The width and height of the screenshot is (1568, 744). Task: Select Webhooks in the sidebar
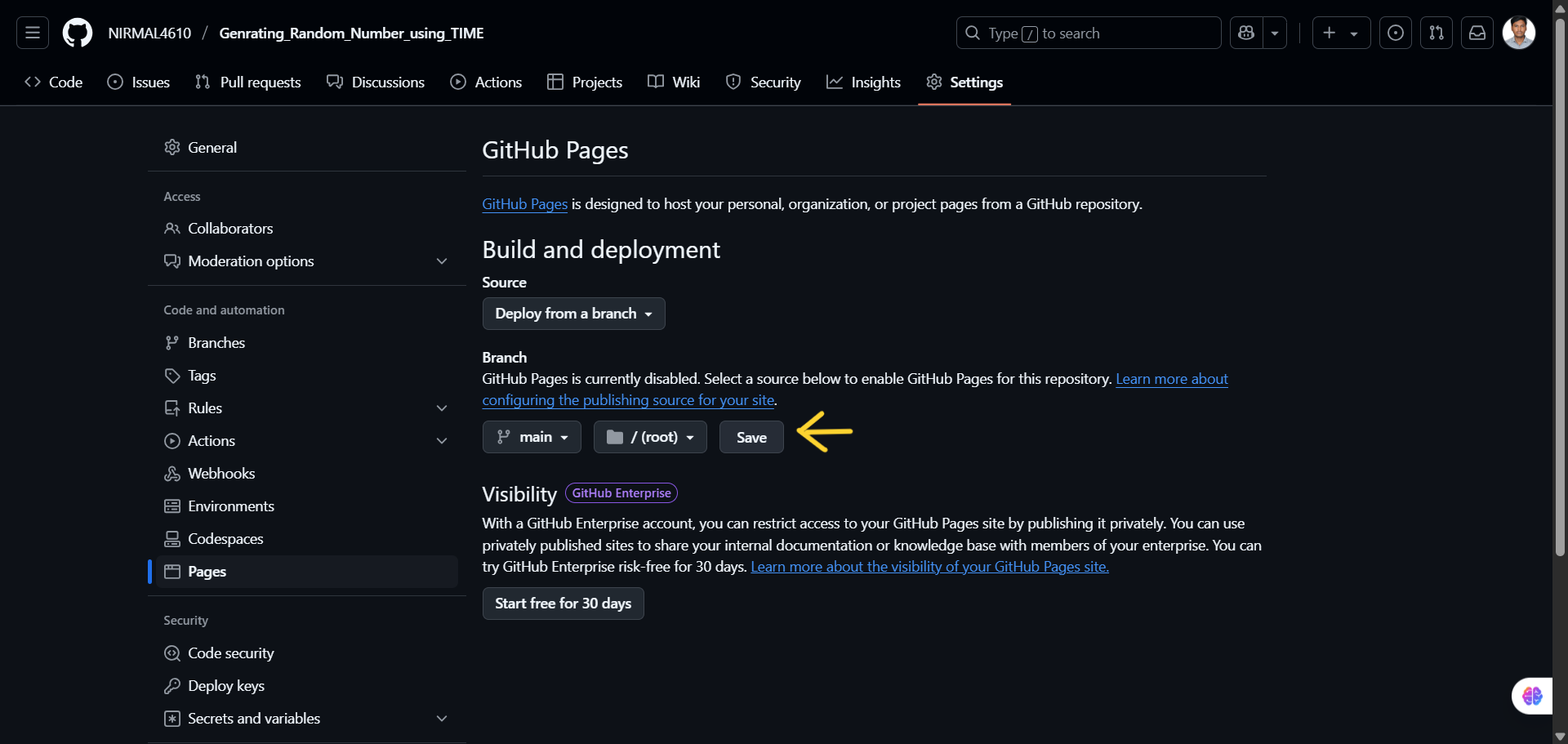[x=220, y=473]
